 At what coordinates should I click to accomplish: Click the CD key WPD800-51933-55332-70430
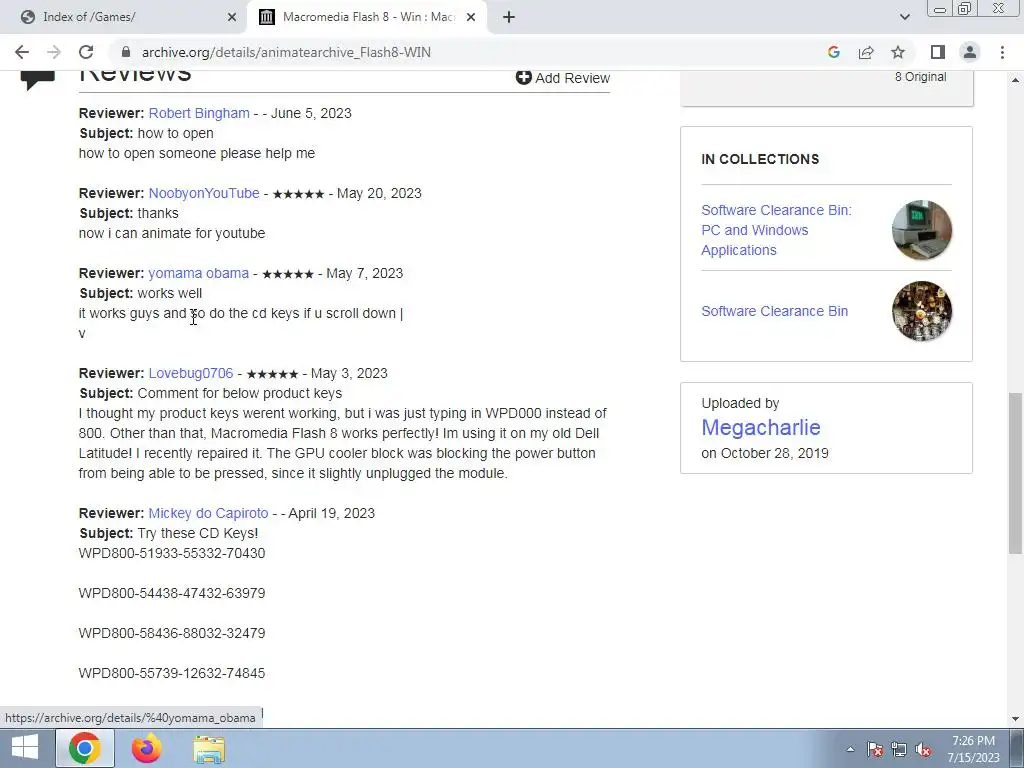pos(172,553)
